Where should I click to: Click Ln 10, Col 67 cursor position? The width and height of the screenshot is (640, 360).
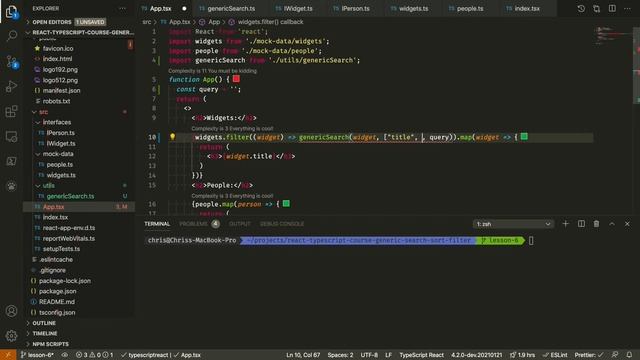tap(303, 355)
